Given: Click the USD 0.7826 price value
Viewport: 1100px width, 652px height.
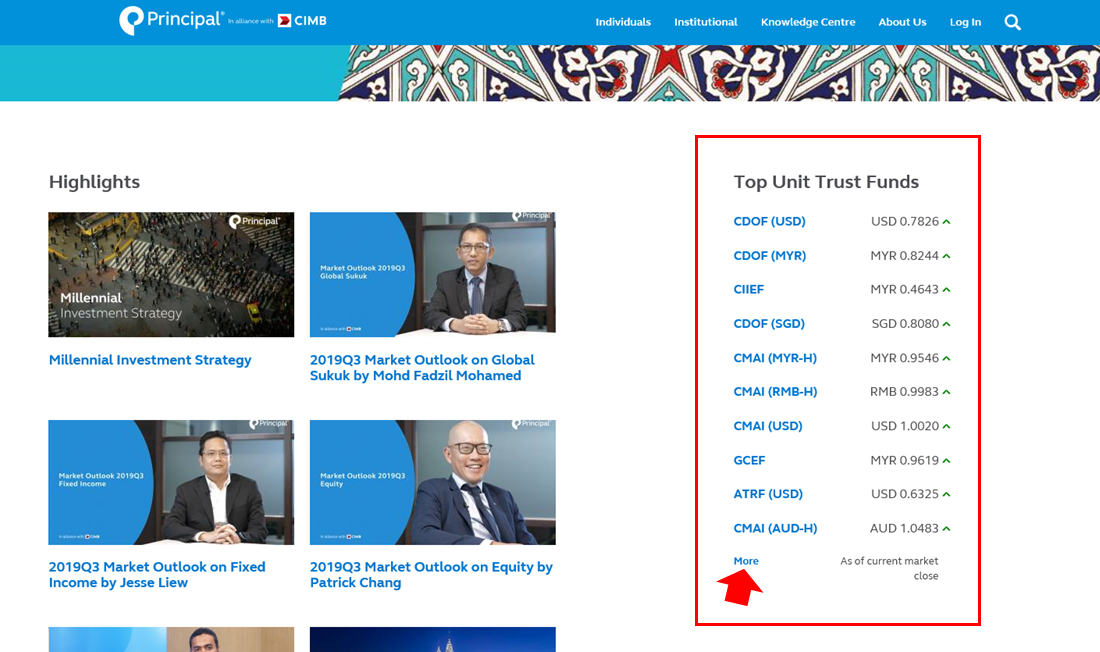Looking at the screenshot, I should (x=905, y=222).
